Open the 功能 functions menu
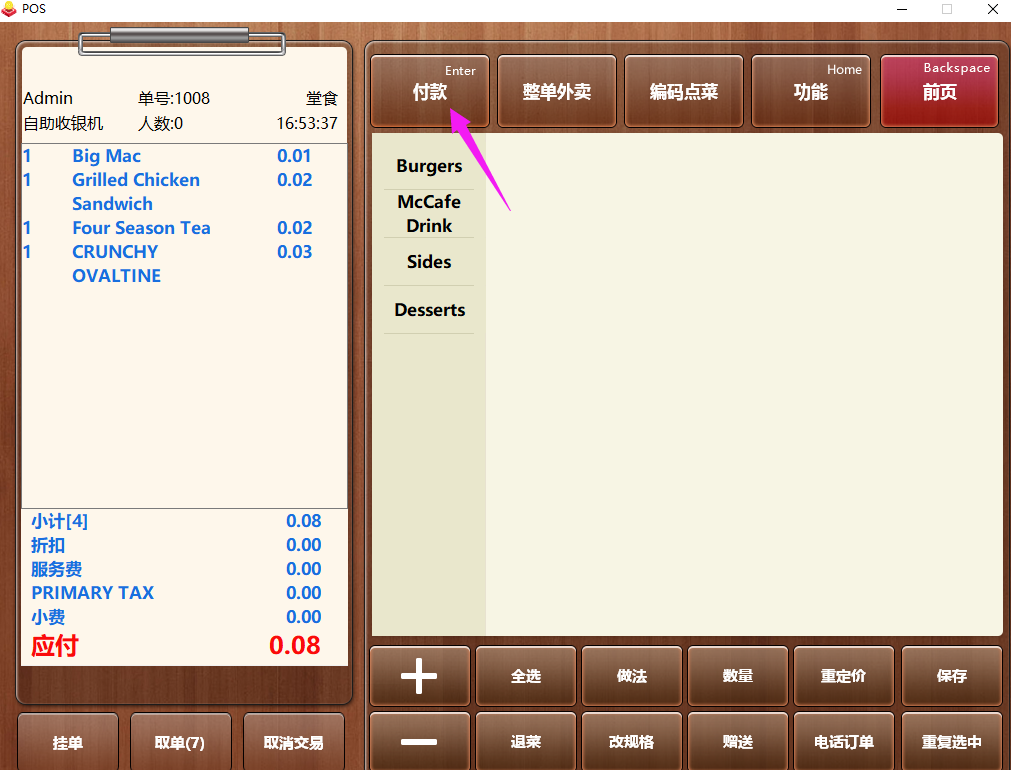Screen dimensions: 1011x770 tap(811, 91)
